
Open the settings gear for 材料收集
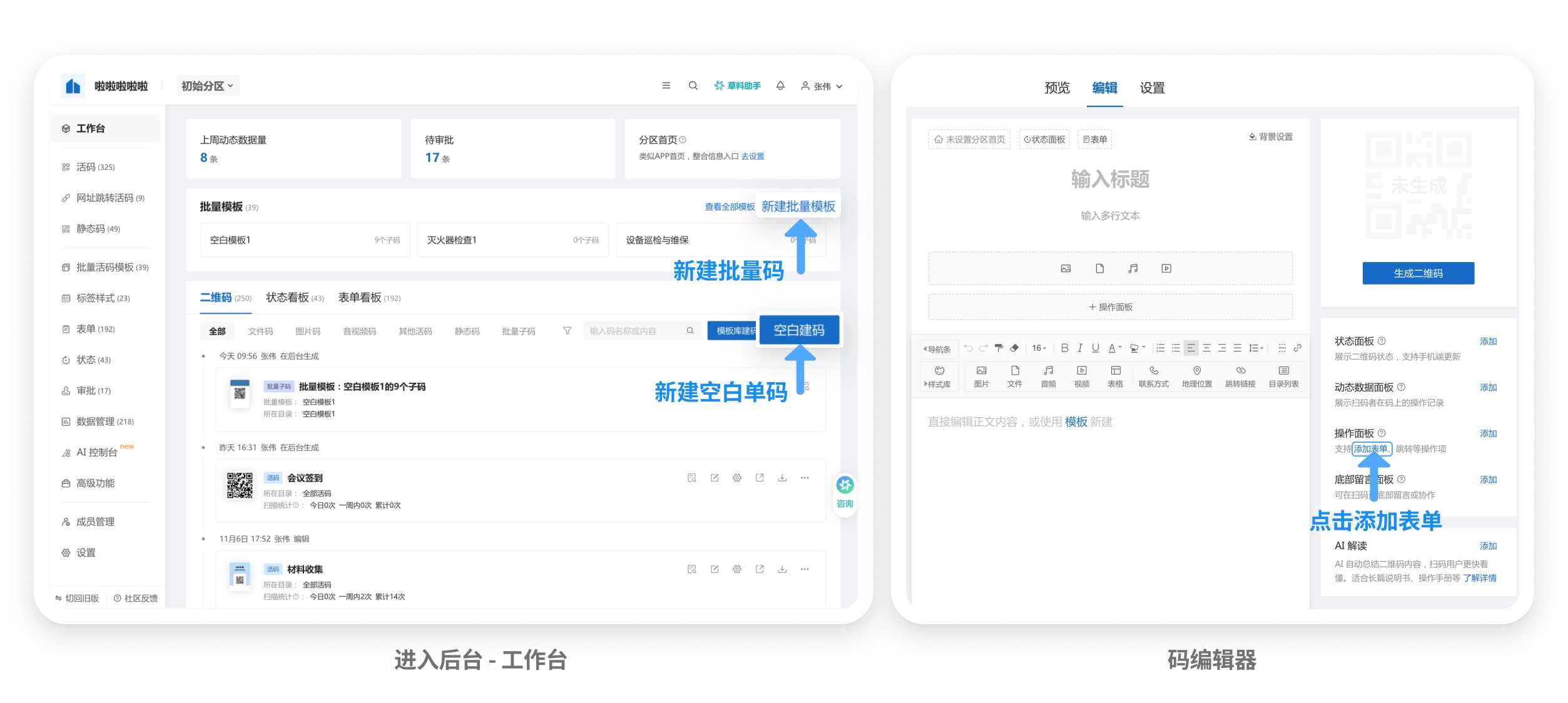(737, 569)
